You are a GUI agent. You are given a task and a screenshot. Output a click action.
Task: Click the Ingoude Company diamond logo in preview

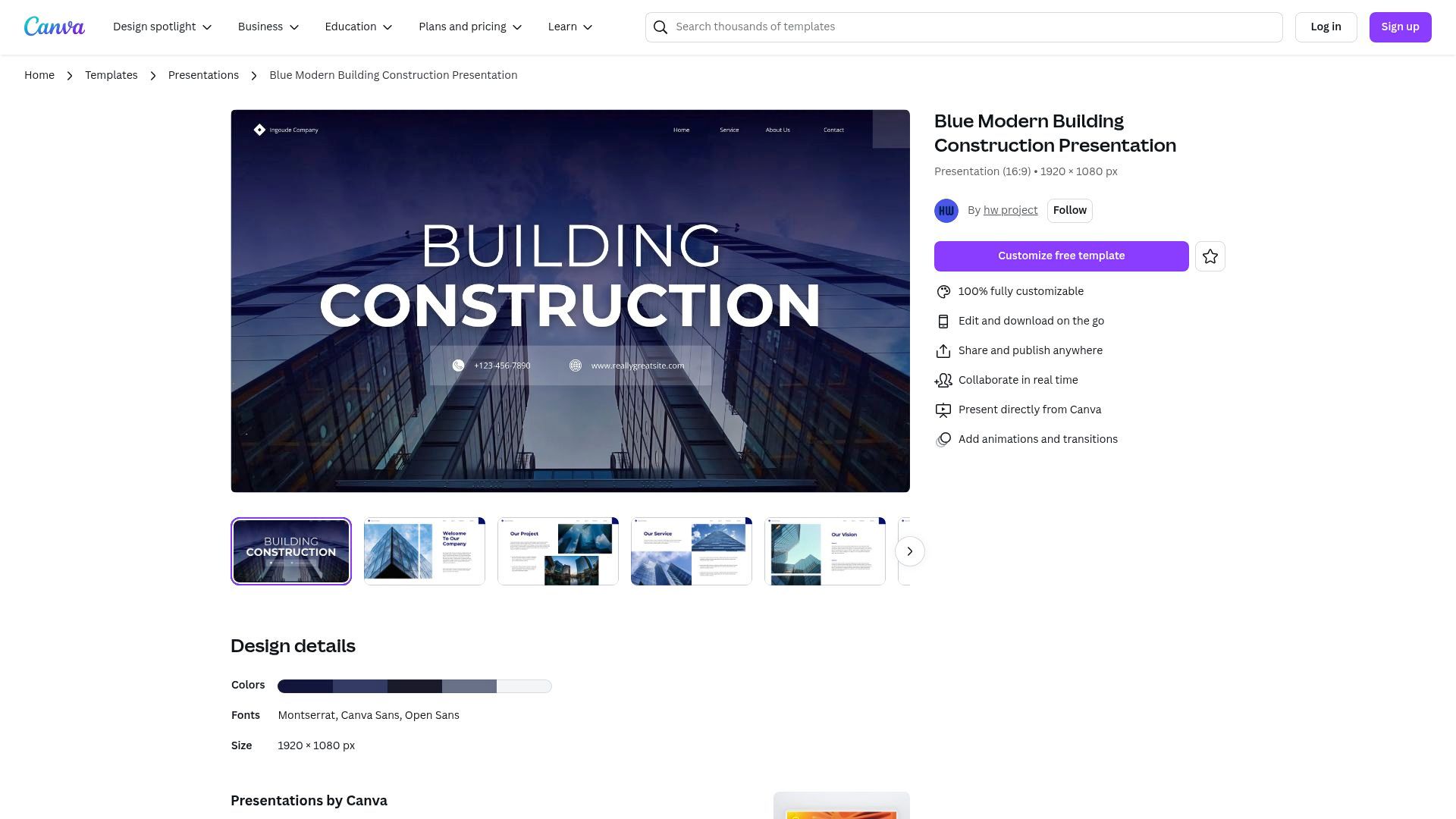[x=259, y=130]
